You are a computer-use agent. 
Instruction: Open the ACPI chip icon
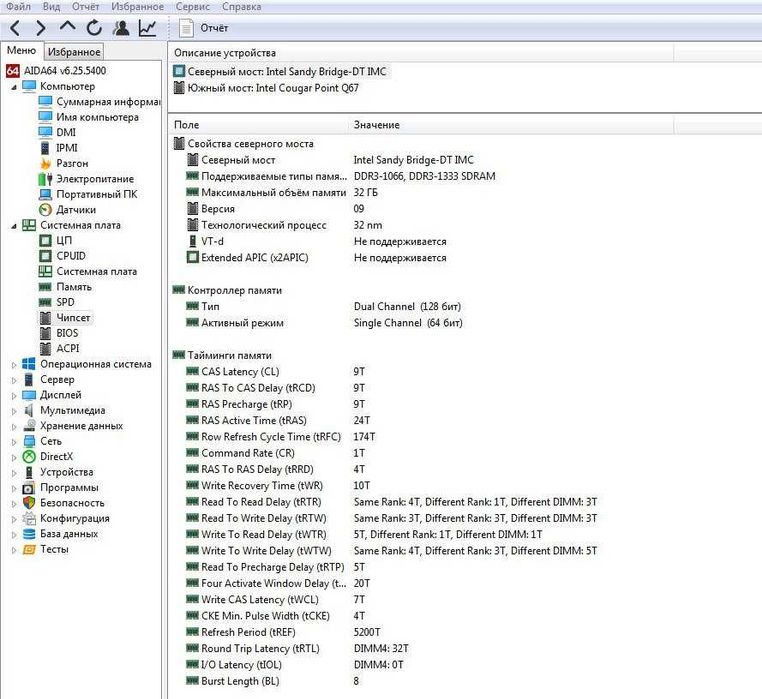45,349
